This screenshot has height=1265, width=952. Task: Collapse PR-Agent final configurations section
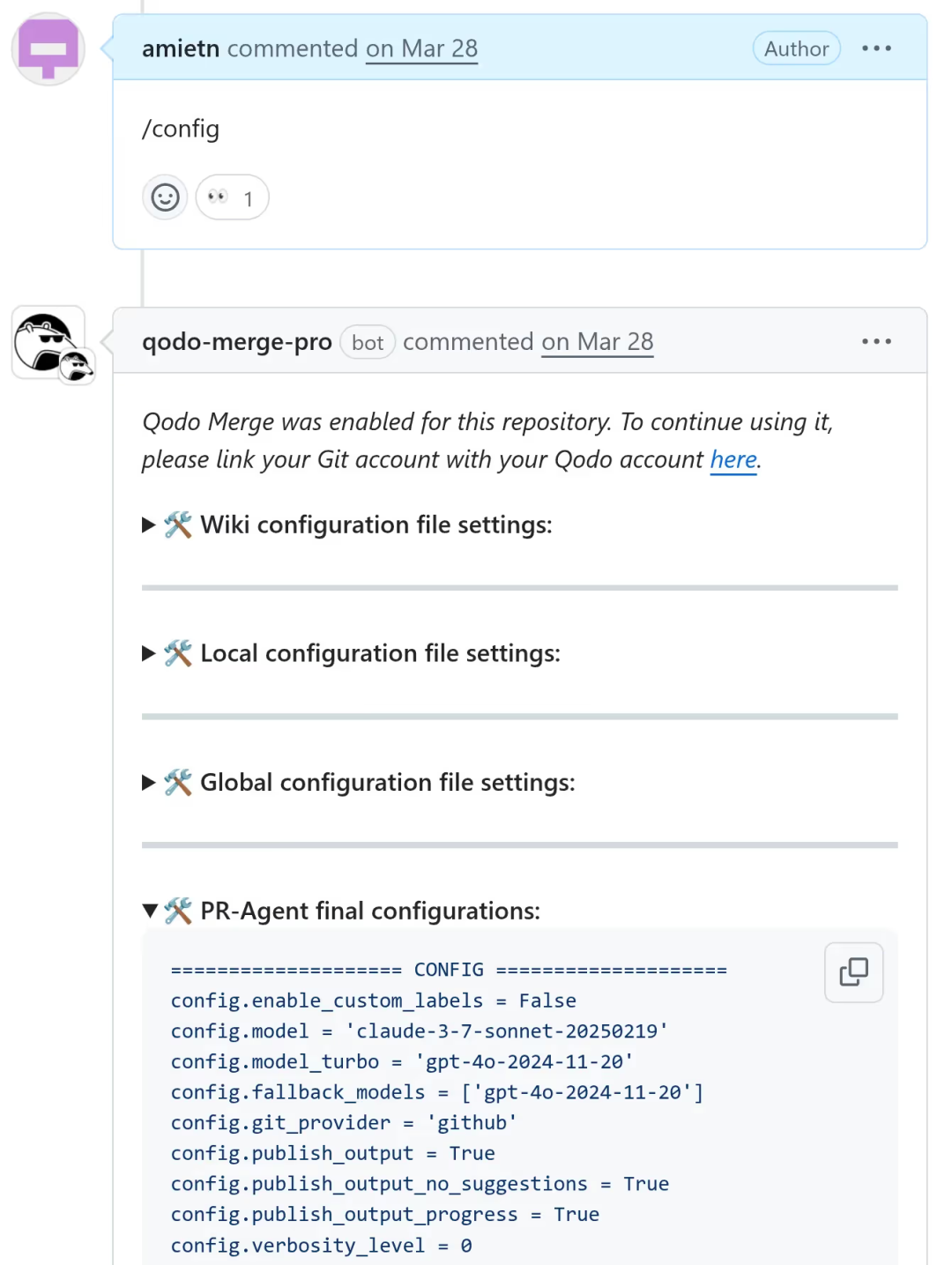[341, 911]
